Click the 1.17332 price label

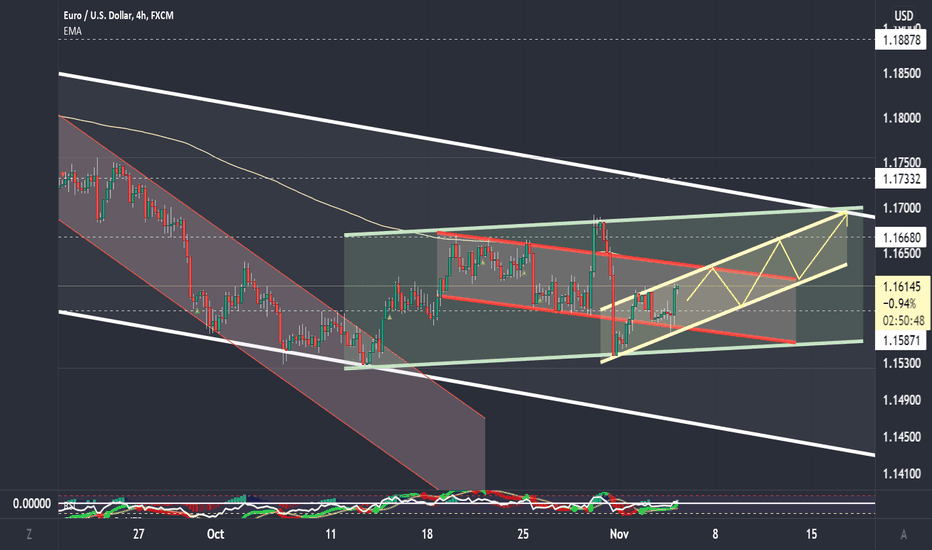pyautogui.click(x=901, y=178)
